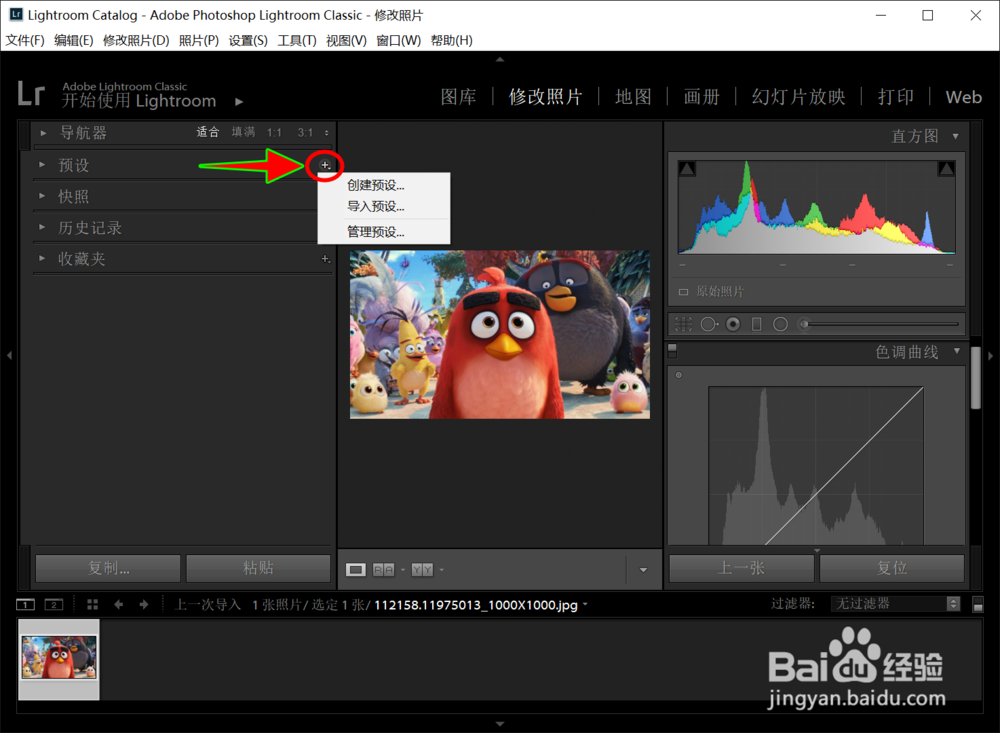This screenshot has height=733, width=1000.
Task: Switch to before/after top-bottom view
Action: 422,570
